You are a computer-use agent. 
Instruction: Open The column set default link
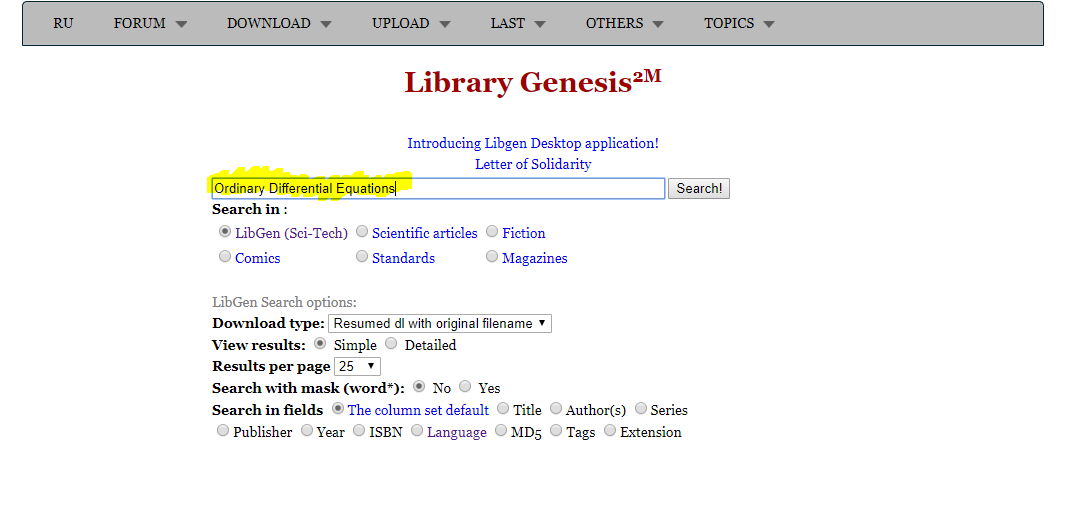pyautogui.click(x=418, y=410)
